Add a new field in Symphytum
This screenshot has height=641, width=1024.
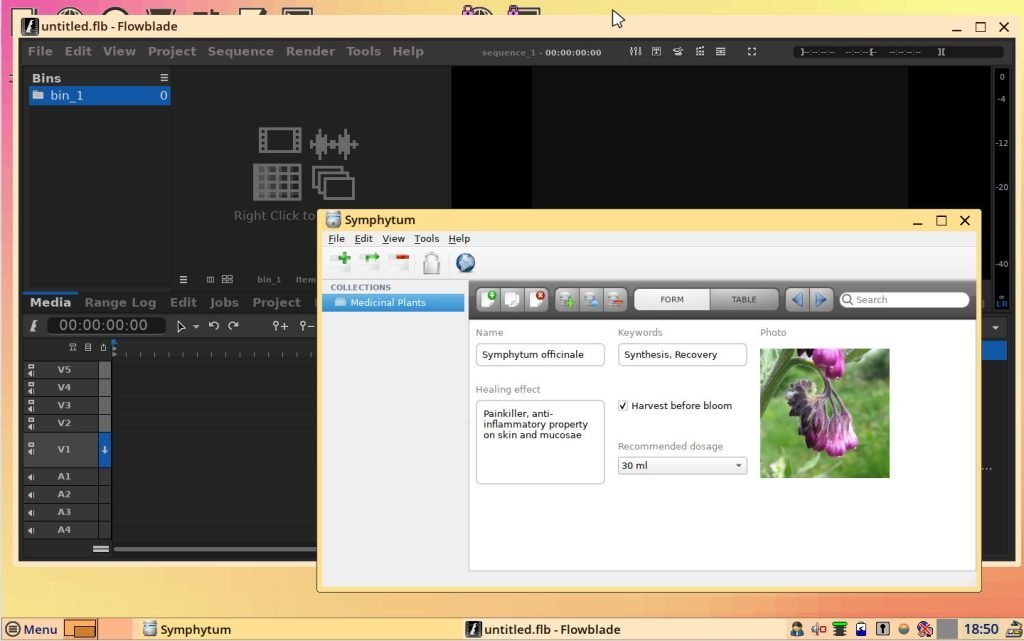click(x=567, y=300)
